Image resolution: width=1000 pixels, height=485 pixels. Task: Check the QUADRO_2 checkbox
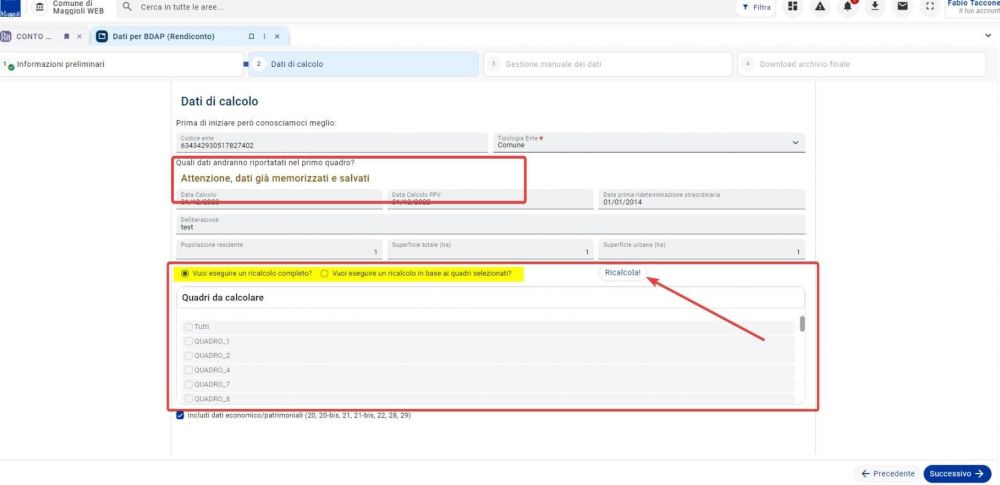(189, 355)
